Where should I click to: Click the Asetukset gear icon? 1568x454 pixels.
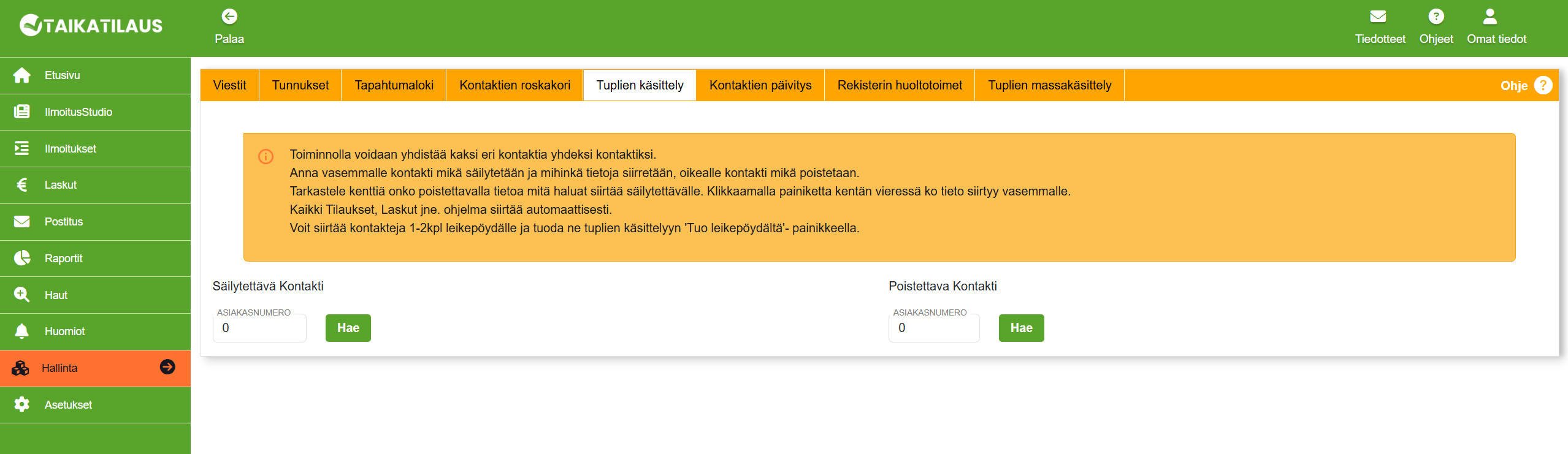(x=22, y=404)
